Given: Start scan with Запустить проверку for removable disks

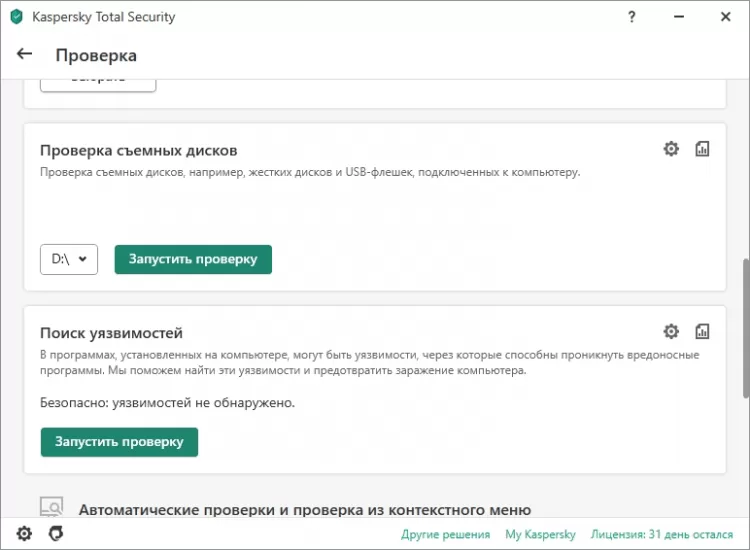Looking at the screenshot, I should click(x=193, y=259).
